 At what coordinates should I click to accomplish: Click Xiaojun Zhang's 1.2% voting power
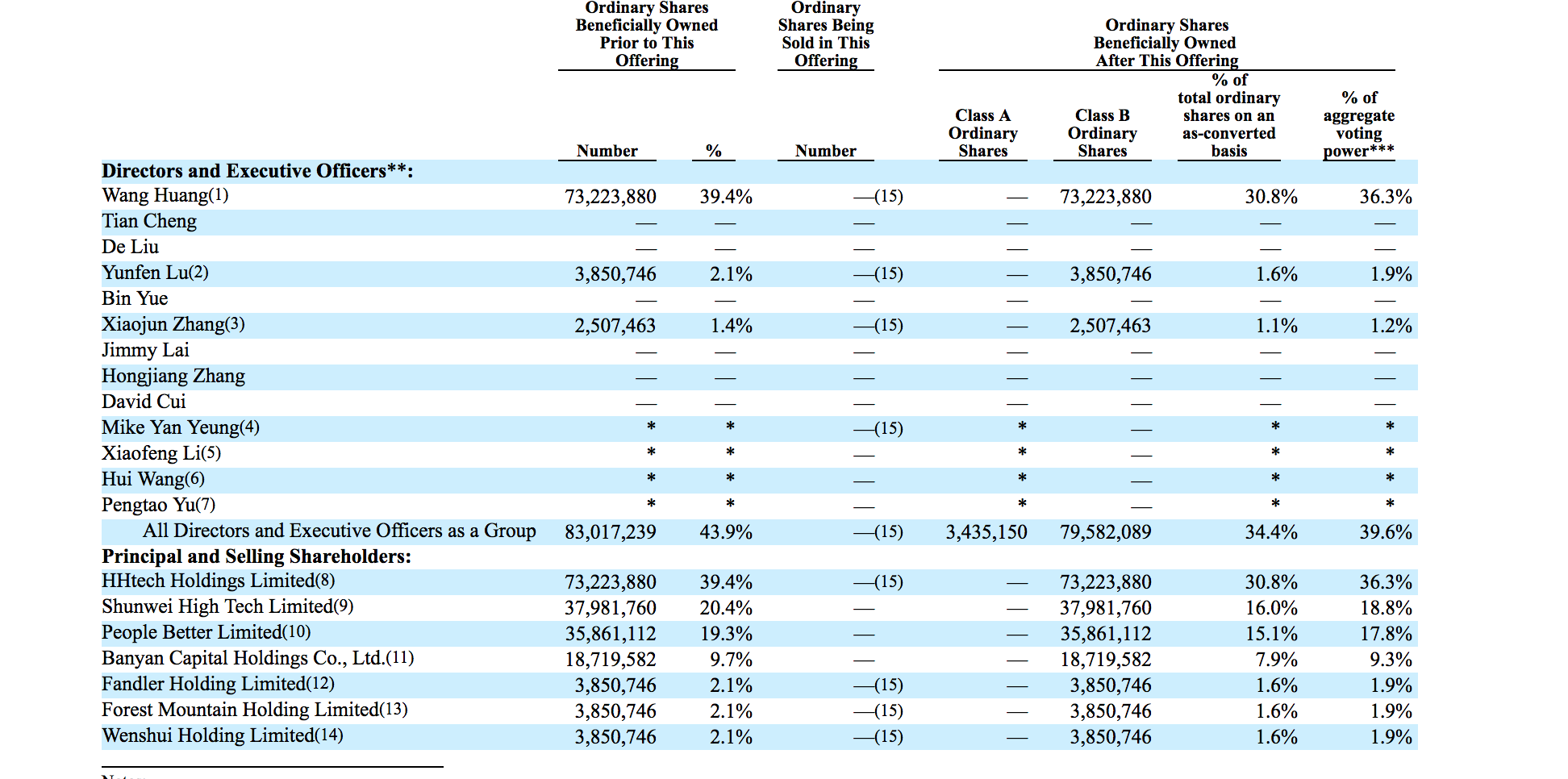(1391, 326)
